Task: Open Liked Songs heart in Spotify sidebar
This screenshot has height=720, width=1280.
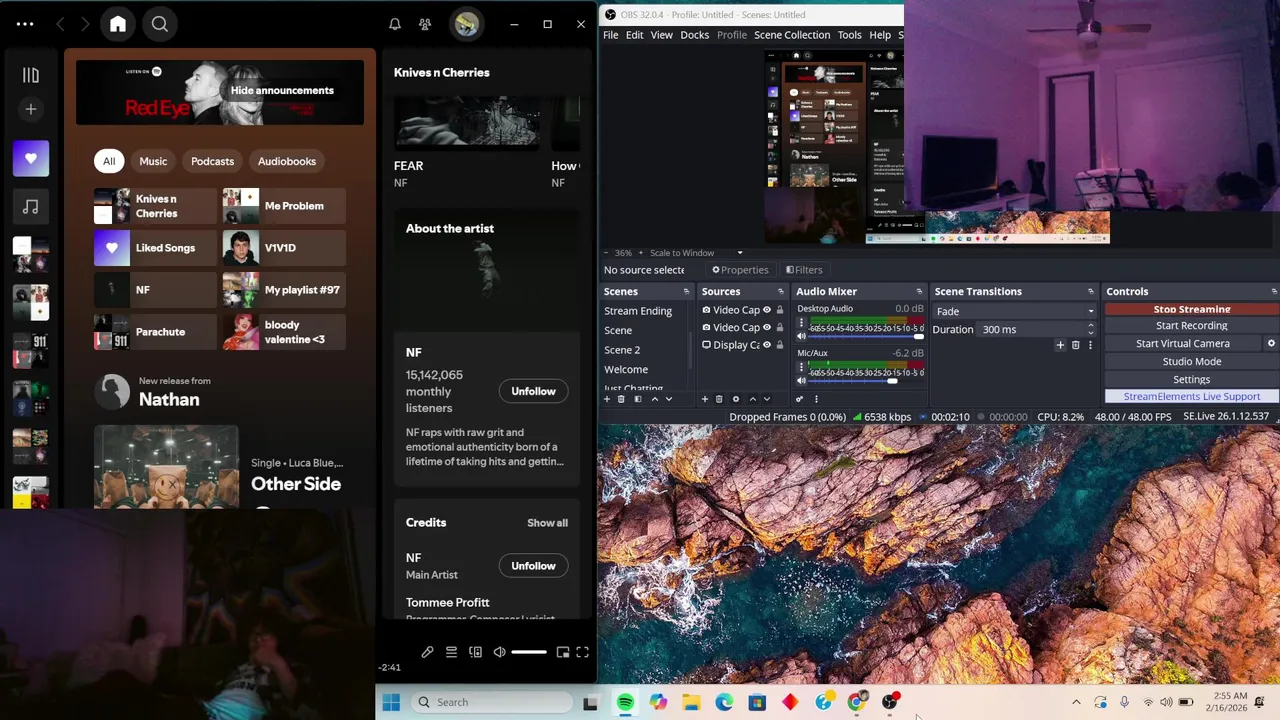Action: coord(31,158)
